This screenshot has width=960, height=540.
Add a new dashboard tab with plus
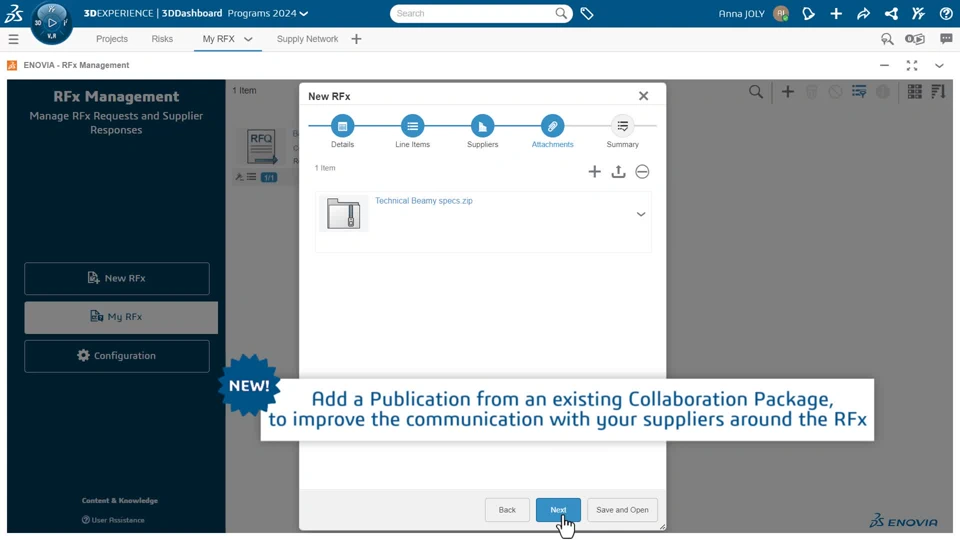(x=356, y=39)
